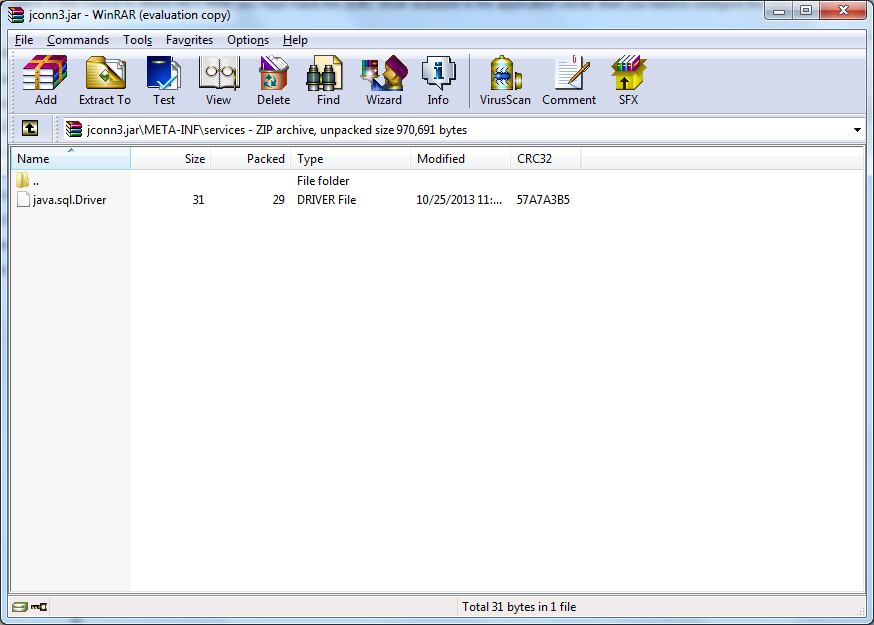Click the modified date 10/25/2013 cell
Viewport: 874px width, 625px height.
pyautogui.click(x=459, y=200)
